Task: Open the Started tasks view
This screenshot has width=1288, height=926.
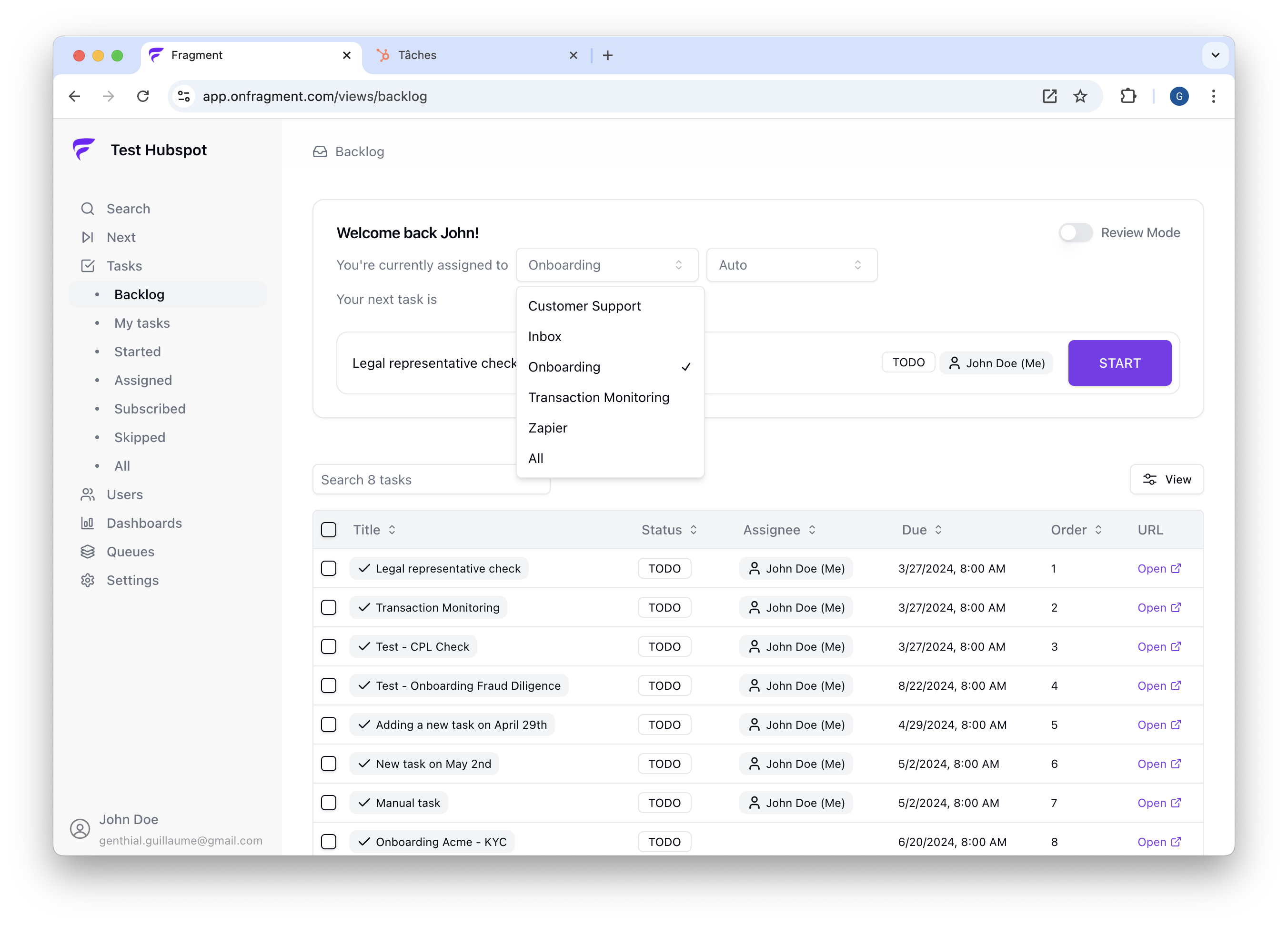Action: click(x=138, y=352)
